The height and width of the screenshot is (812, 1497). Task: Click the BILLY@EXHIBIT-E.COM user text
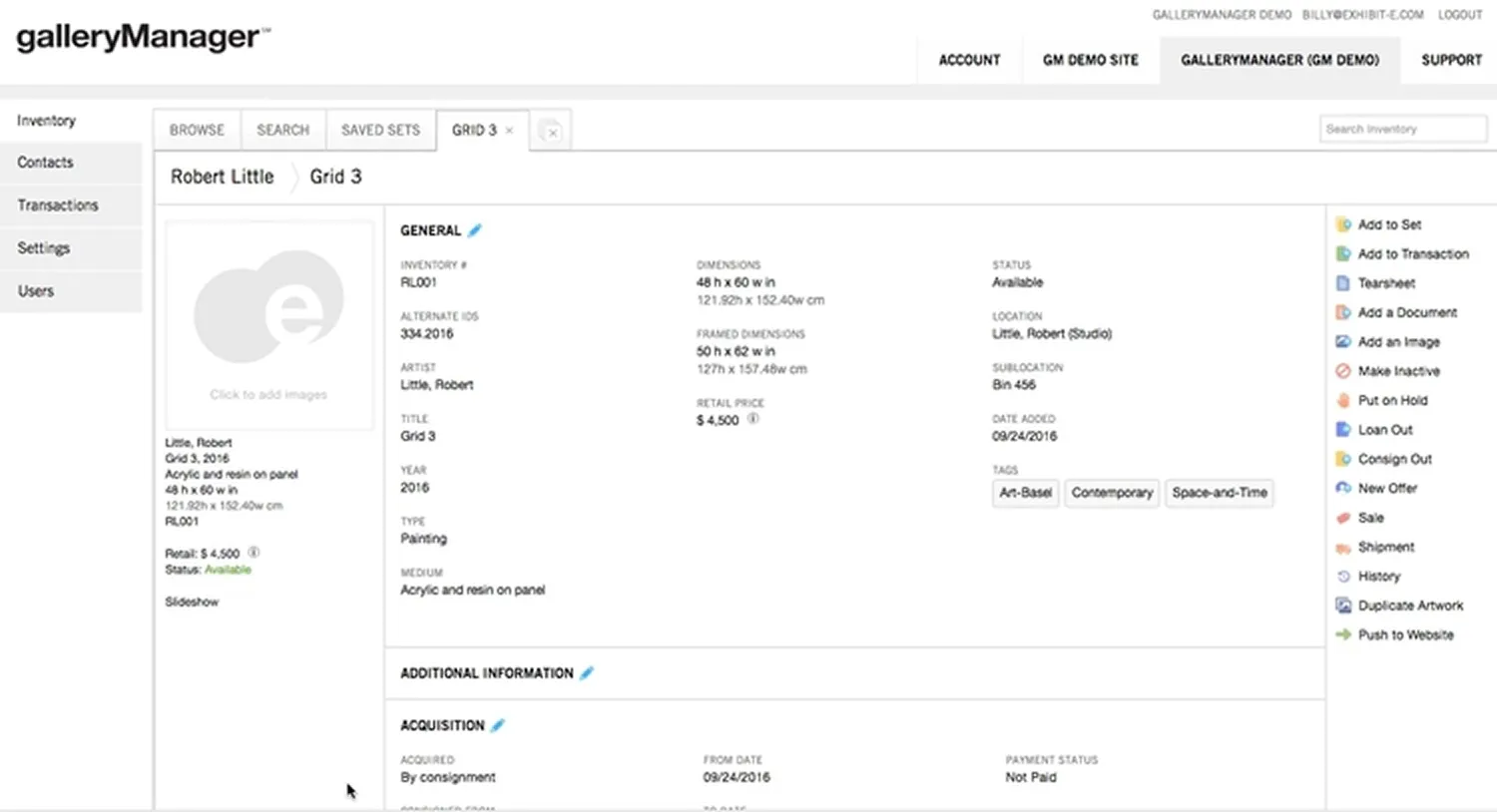(x=1362, y=15)
